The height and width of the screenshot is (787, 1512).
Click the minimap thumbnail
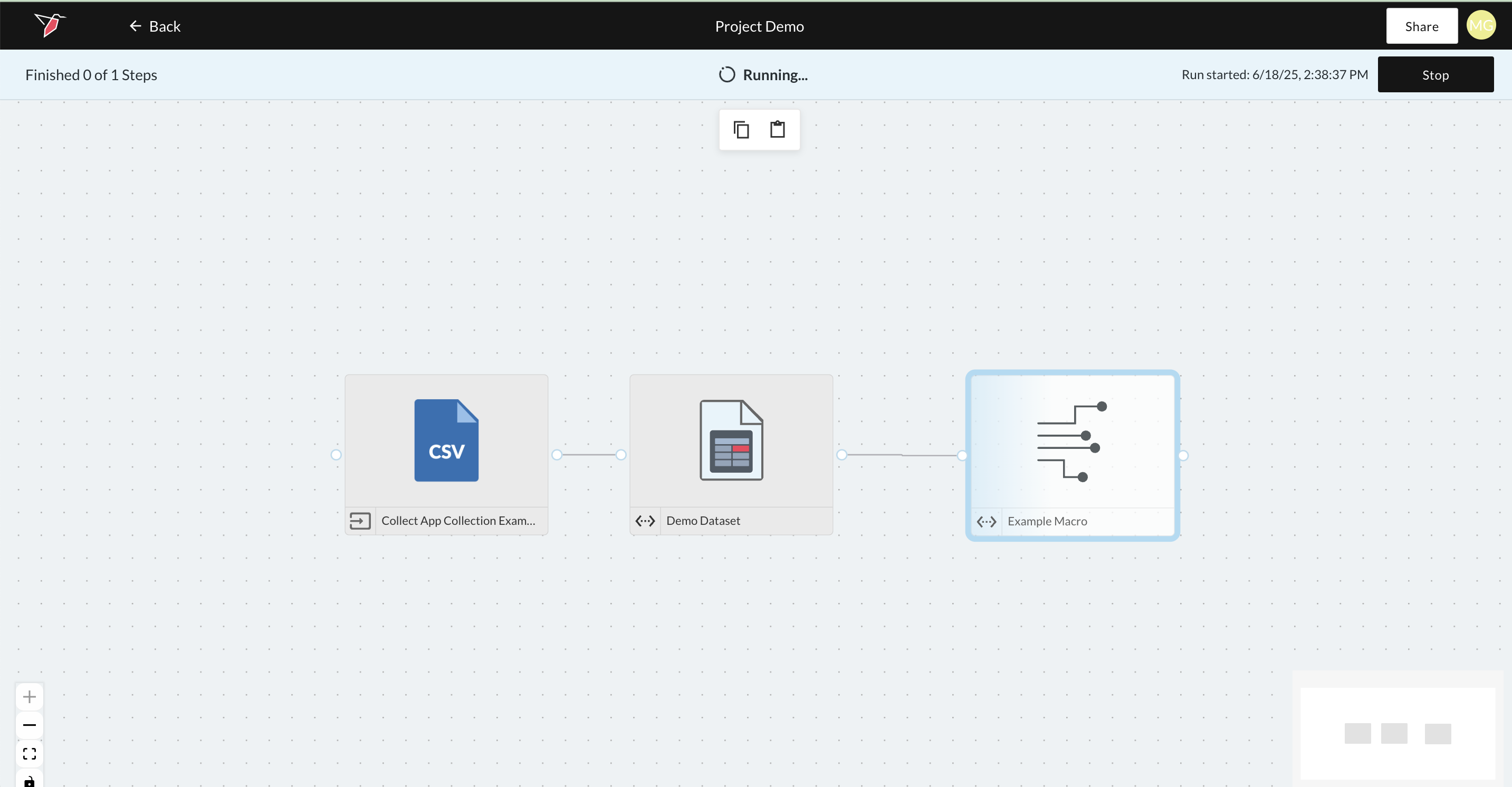1398,734
